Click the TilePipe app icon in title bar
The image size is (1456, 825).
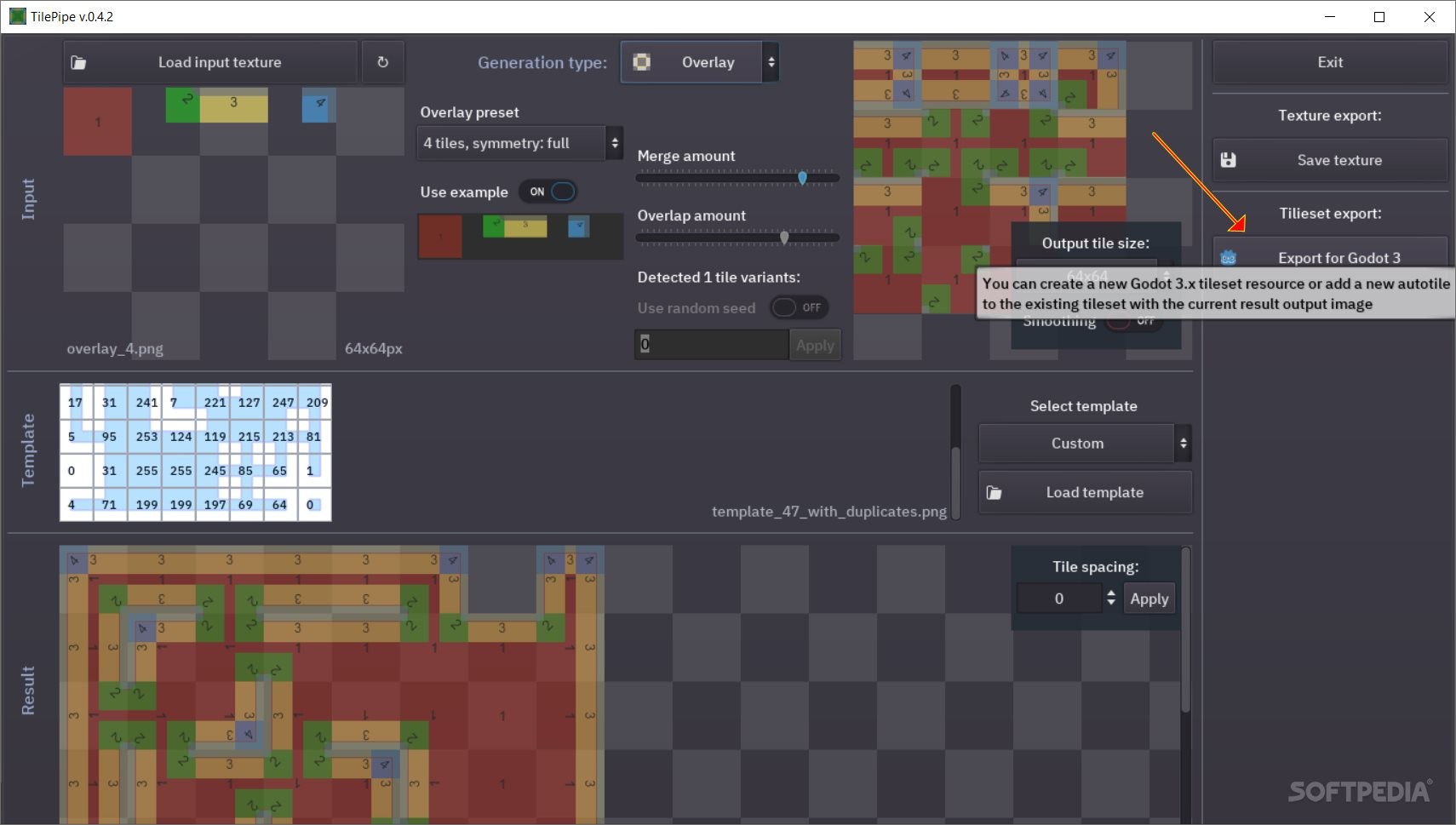click(17, 16)
